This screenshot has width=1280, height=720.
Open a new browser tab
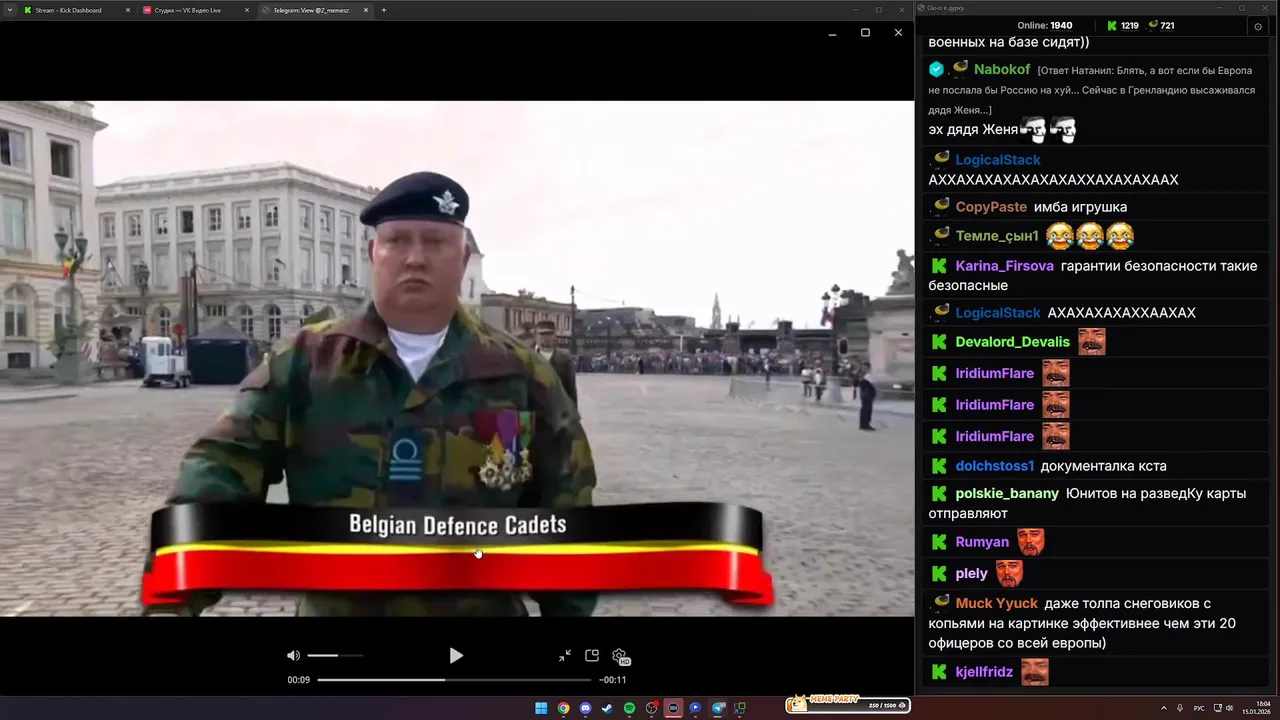click(384, 10)
